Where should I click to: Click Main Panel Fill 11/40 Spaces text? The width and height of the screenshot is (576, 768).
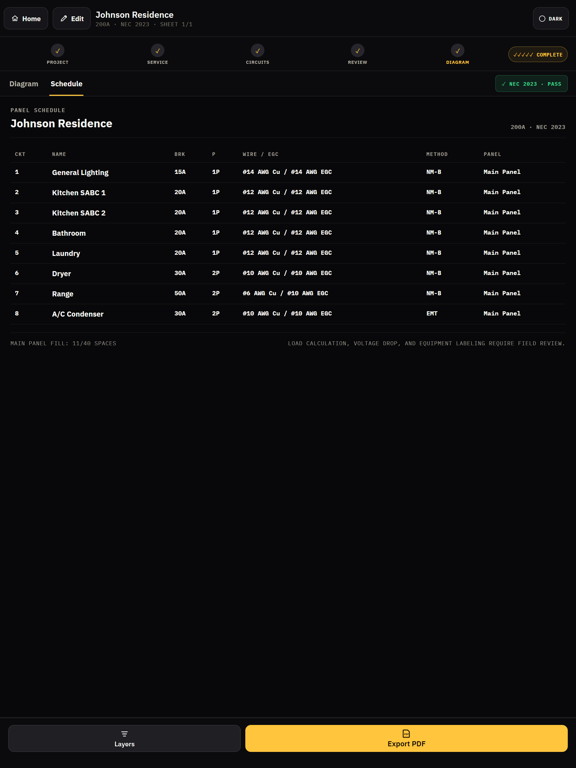pos(63,343)
